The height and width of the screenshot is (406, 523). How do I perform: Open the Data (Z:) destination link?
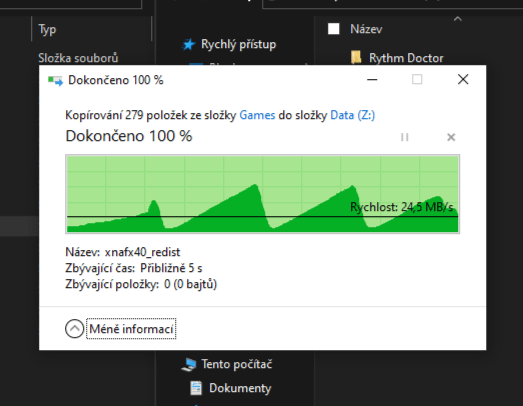coord(353,115)
